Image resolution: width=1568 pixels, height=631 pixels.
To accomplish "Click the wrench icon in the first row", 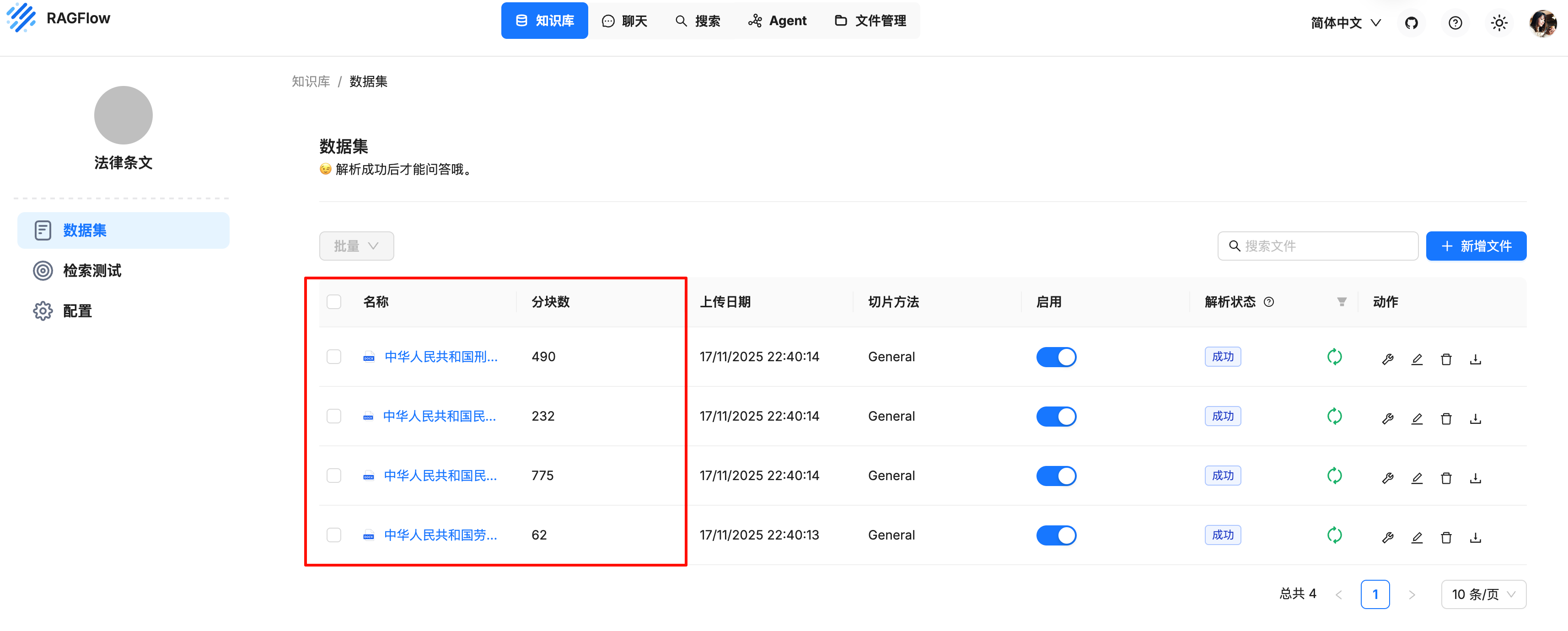I will click(x=1387, y=359).
